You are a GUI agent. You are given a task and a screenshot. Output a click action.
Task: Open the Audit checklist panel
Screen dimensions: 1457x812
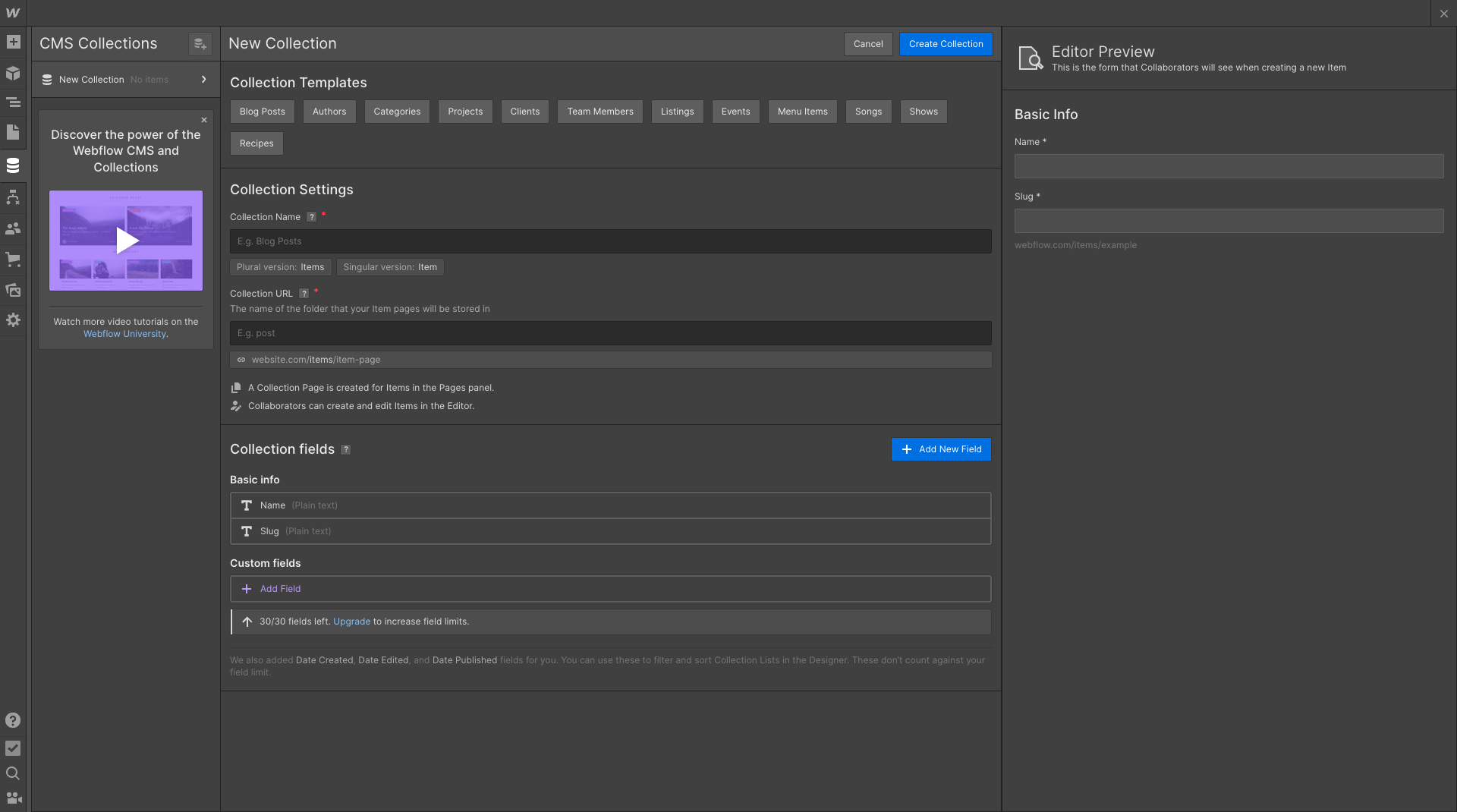coord(13,748)
